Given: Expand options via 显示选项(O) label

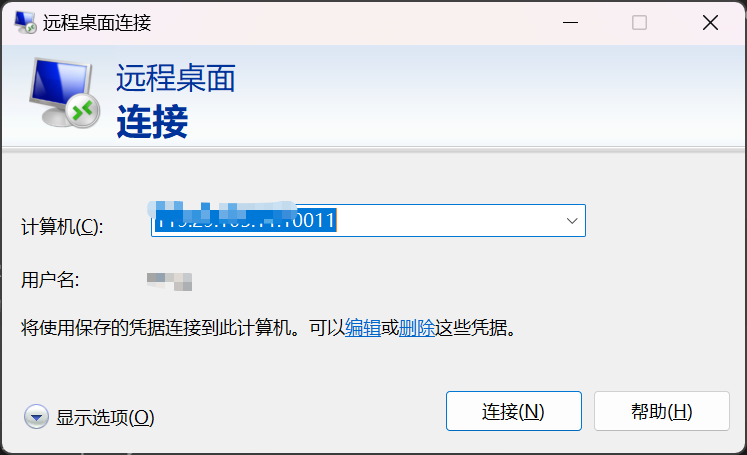Looking at the screenshot, I should (105, 417).
